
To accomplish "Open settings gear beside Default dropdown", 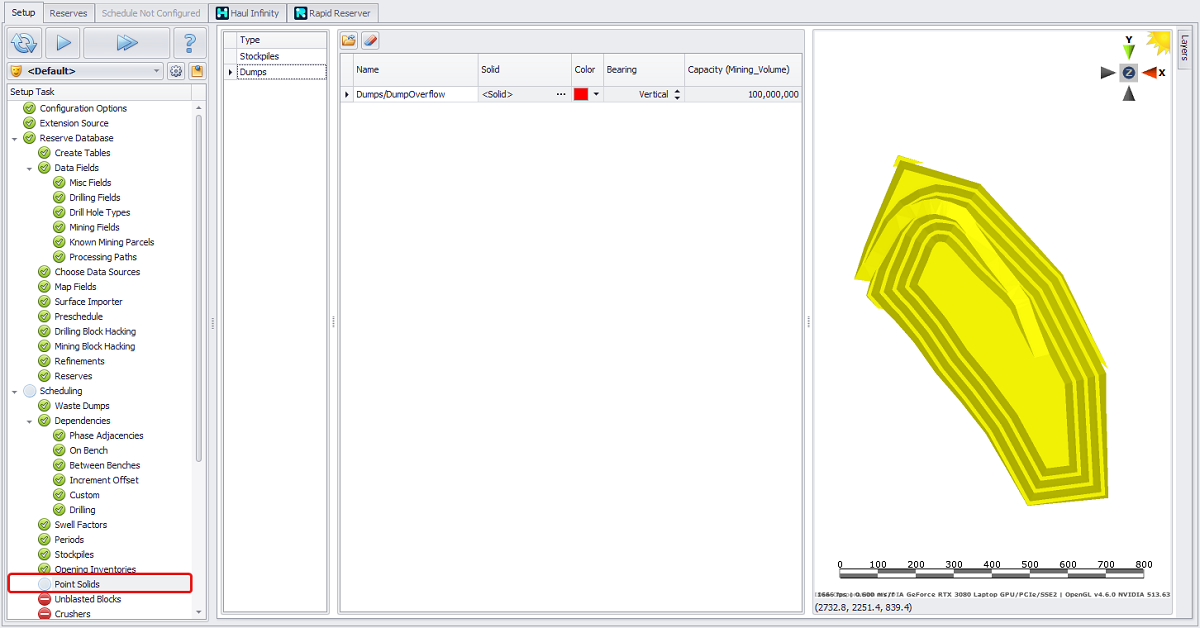I will pyautogui.click(x=176, y=71).
